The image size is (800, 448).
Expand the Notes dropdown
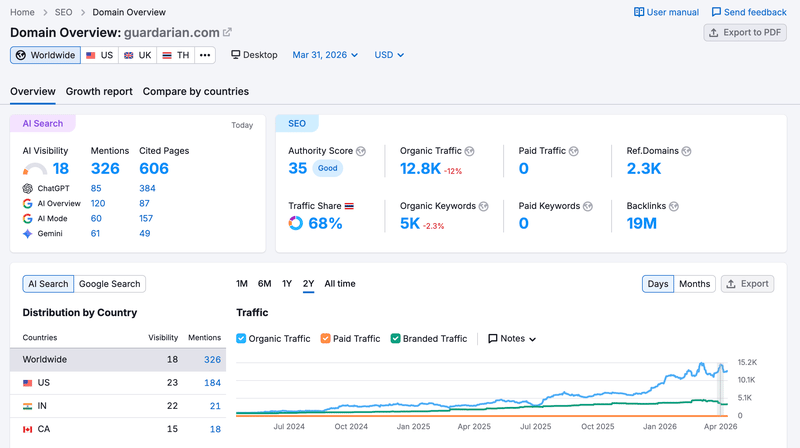coord(512,338)
